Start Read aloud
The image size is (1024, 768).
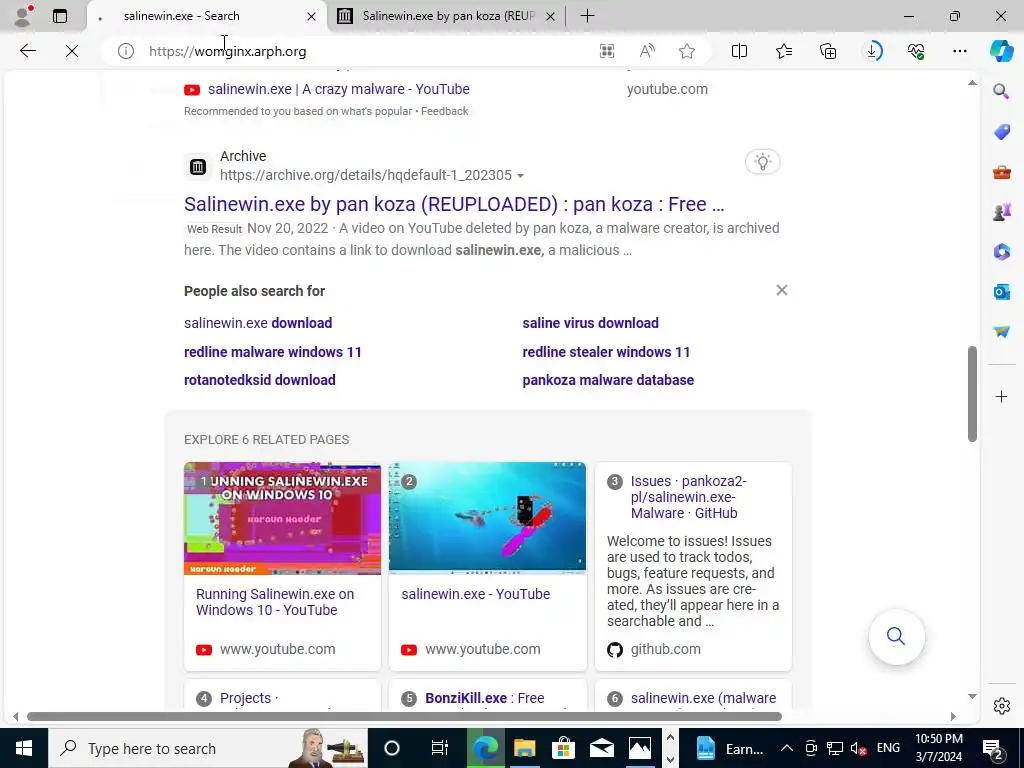click(x=647, y=51)
